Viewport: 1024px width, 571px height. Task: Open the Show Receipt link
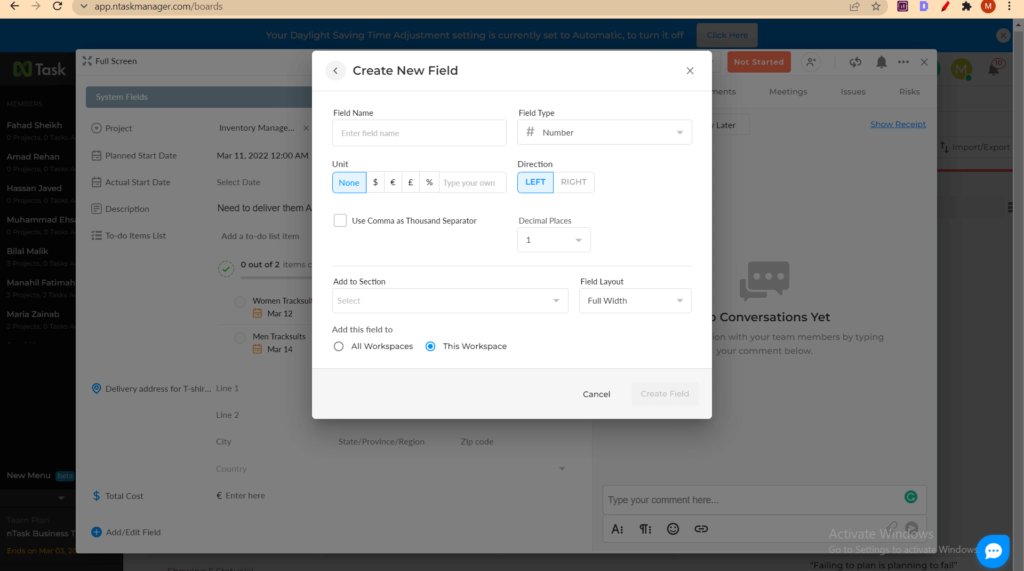coord(898,124)
